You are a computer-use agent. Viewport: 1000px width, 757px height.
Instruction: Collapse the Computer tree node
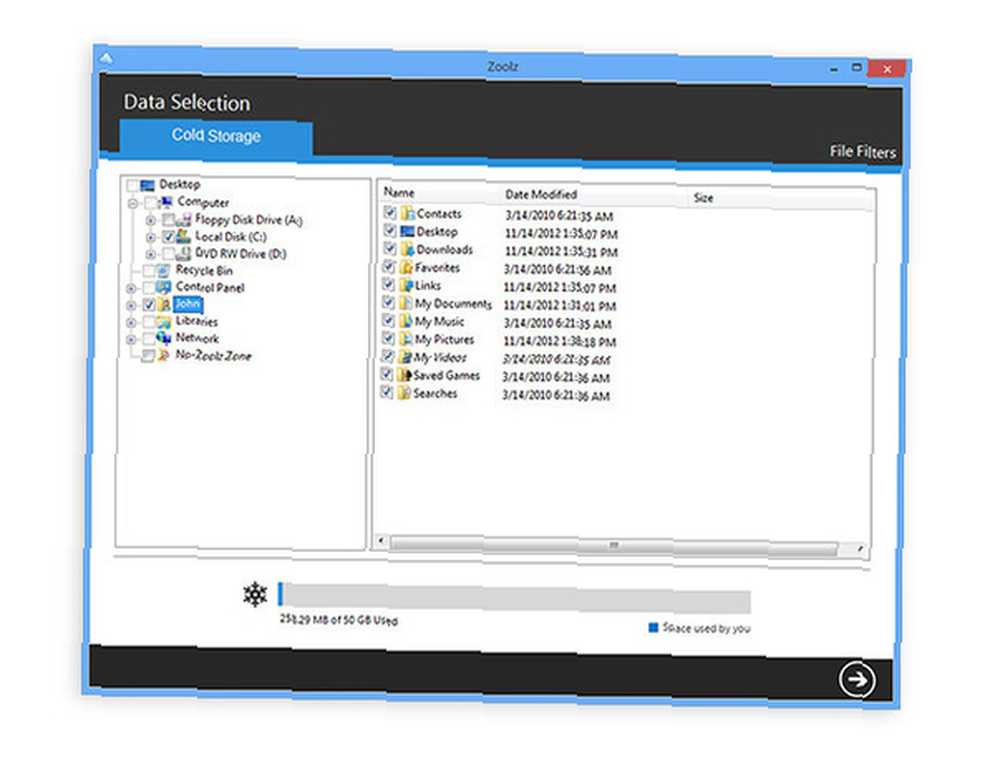point(133,203)
